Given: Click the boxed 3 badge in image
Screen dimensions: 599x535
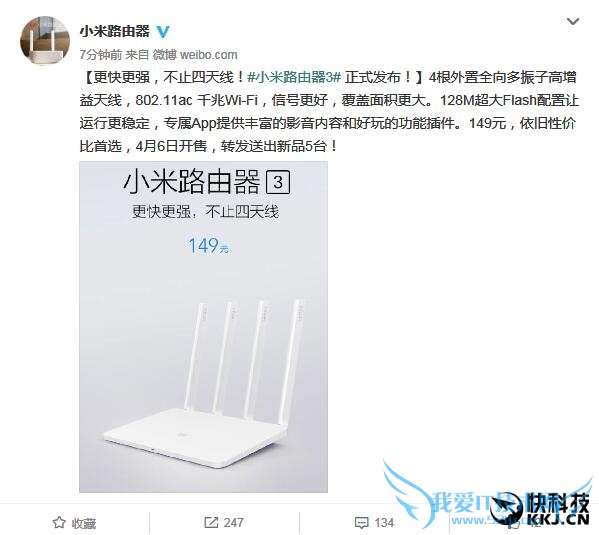Looking at the screenshot, I should (x=278, y=182).
